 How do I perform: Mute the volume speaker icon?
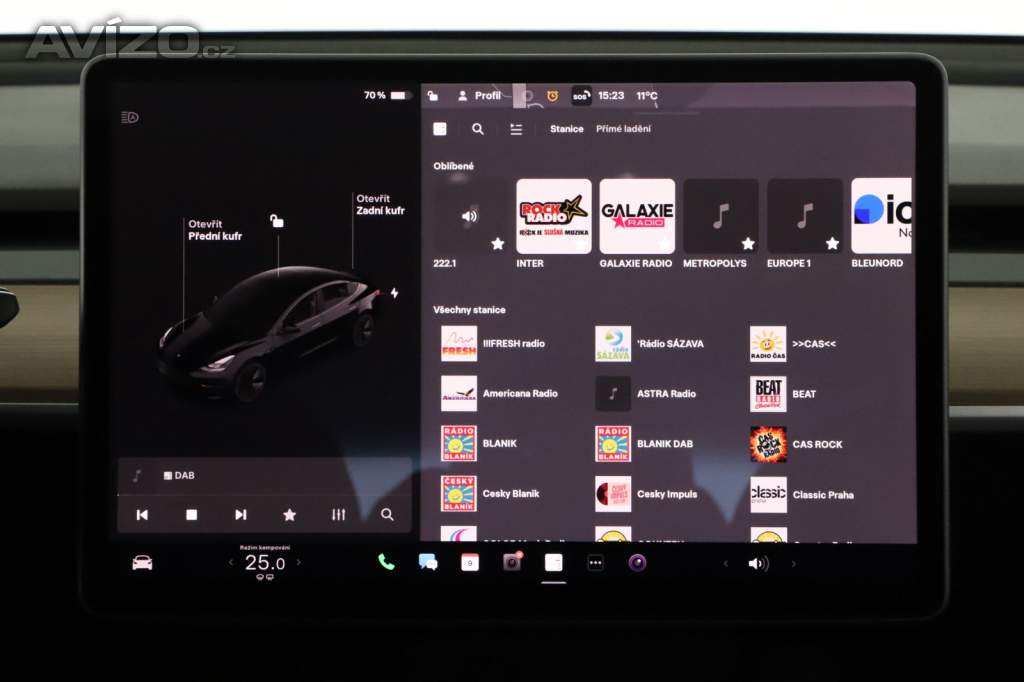pyautogui.click(x=757, y=563)
